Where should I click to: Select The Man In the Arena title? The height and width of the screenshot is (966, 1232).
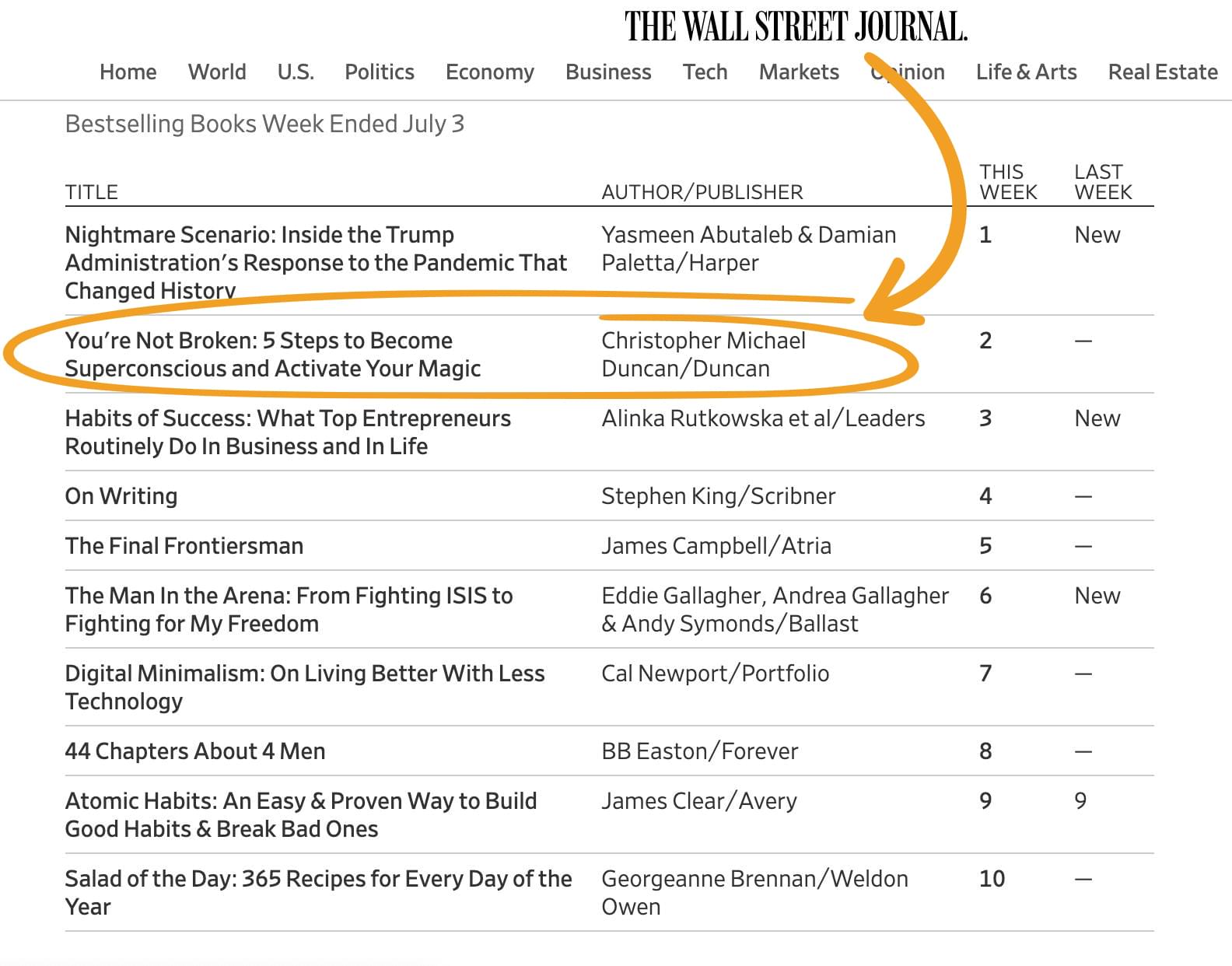point(289,610)
